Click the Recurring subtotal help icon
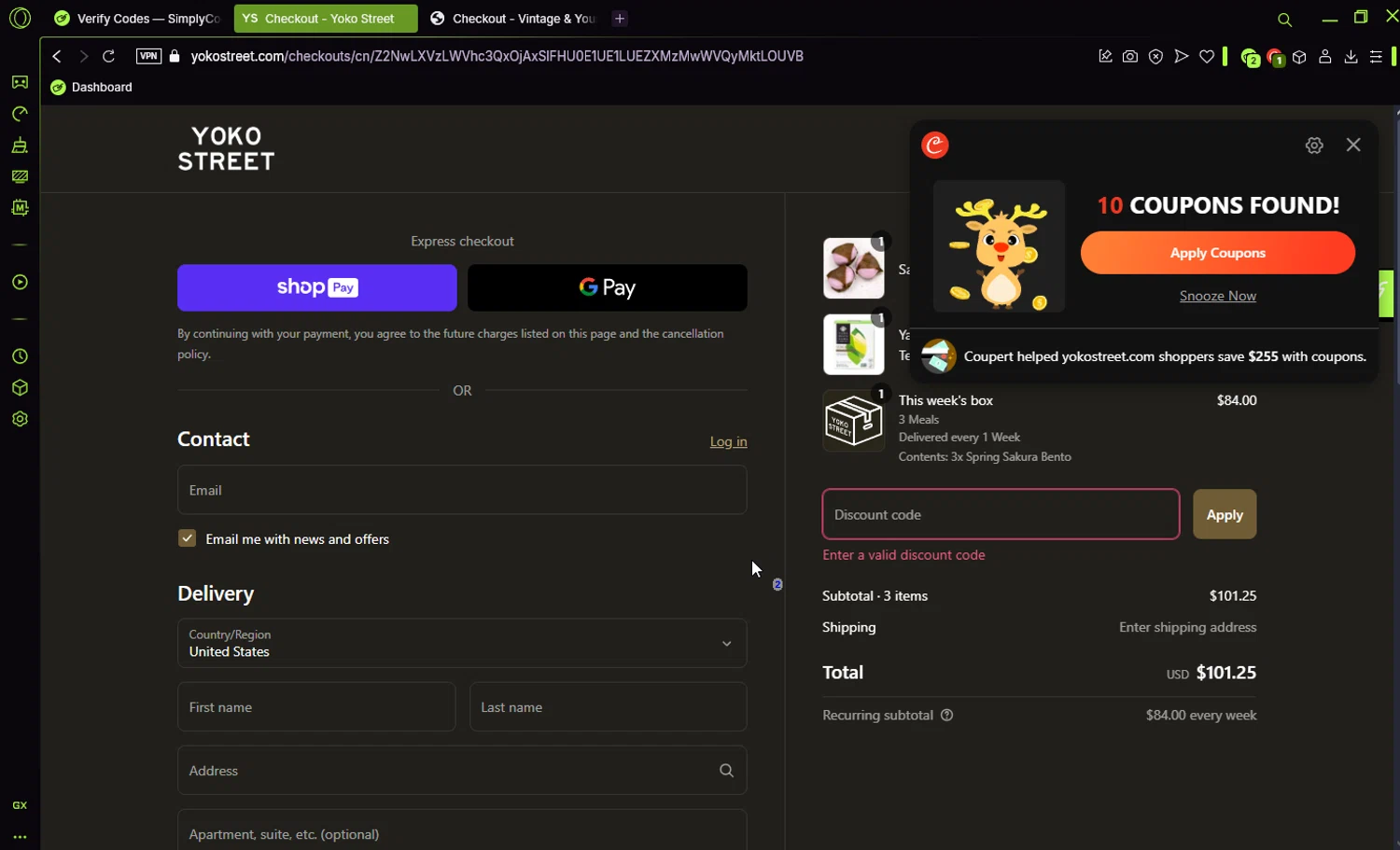The width and height of the screenshot is (1400, 850). click(x=946, y=716)
